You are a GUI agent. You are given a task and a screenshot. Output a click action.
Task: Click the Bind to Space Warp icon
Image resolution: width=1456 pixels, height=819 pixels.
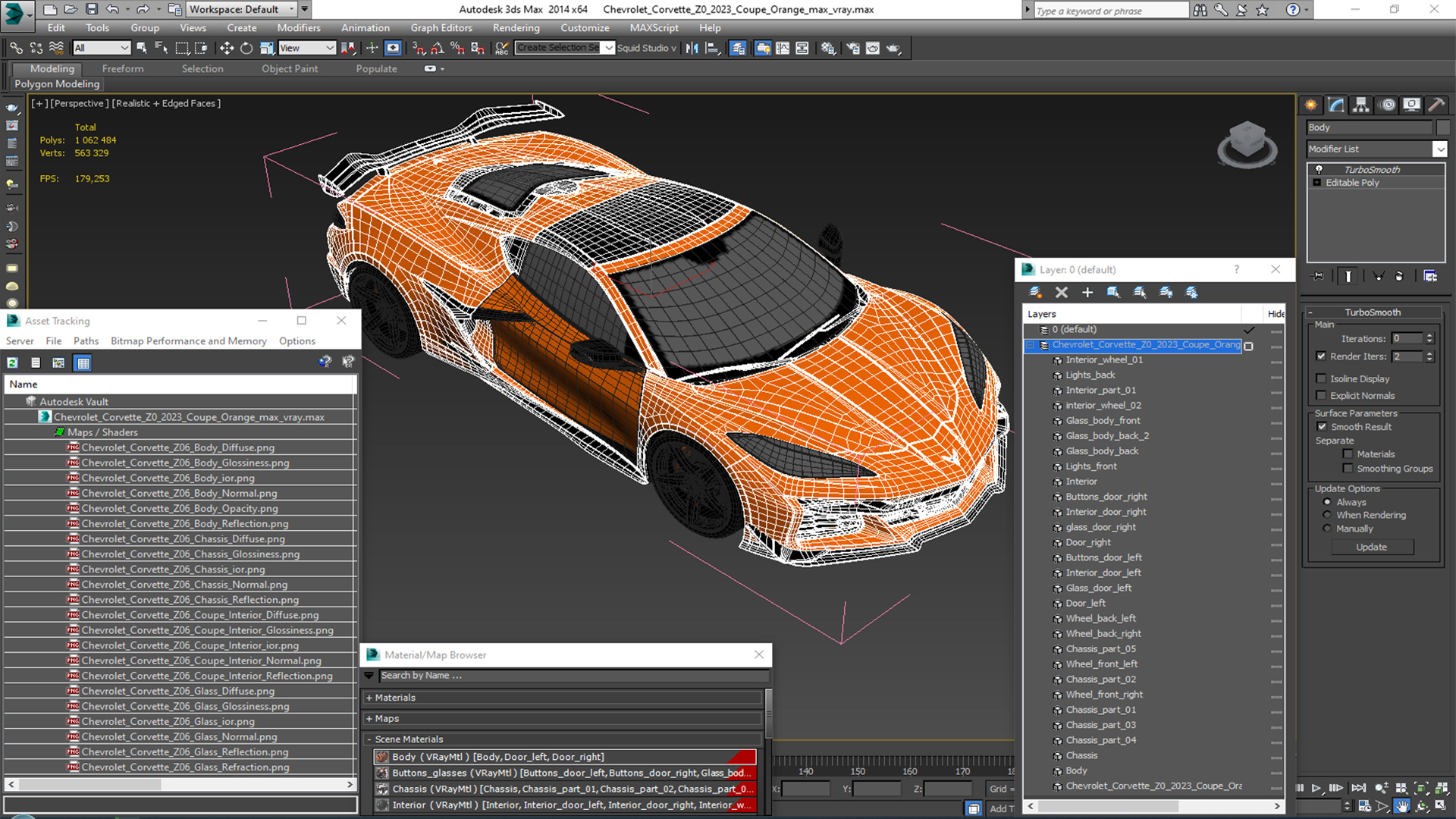[x=56, y=48]
